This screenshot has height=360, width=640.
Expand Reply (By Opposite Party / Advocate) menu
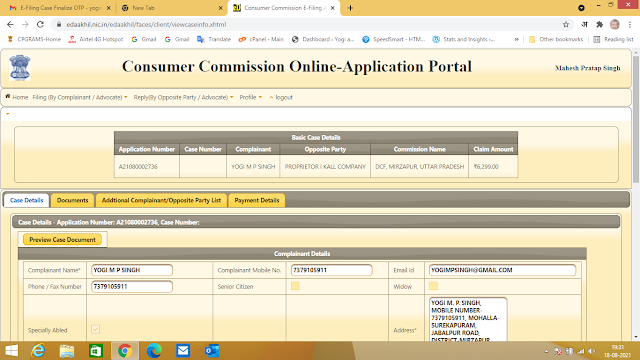tap(184, 97)
